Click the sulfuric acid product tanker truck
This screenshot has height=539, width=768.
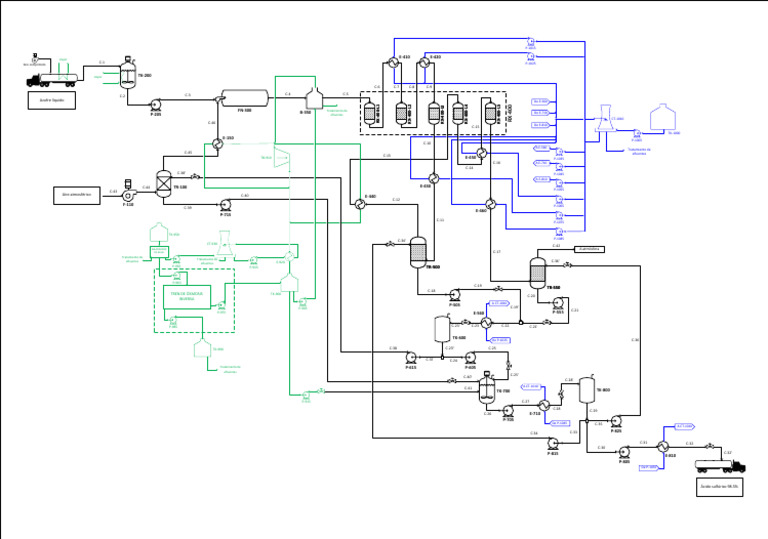(x=720, y=466)
